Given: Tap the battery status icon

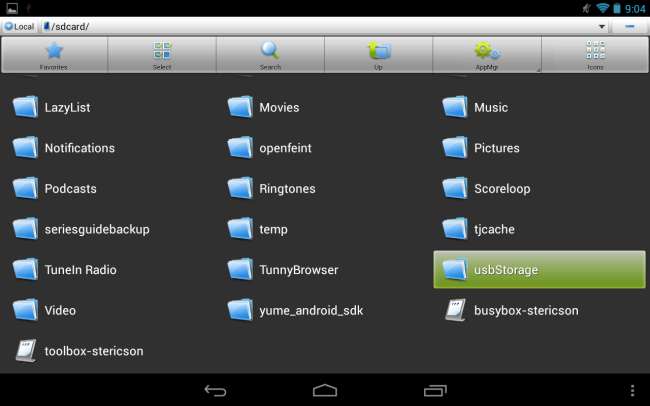Looking at the screenshot, I should [x=617, y=8].
